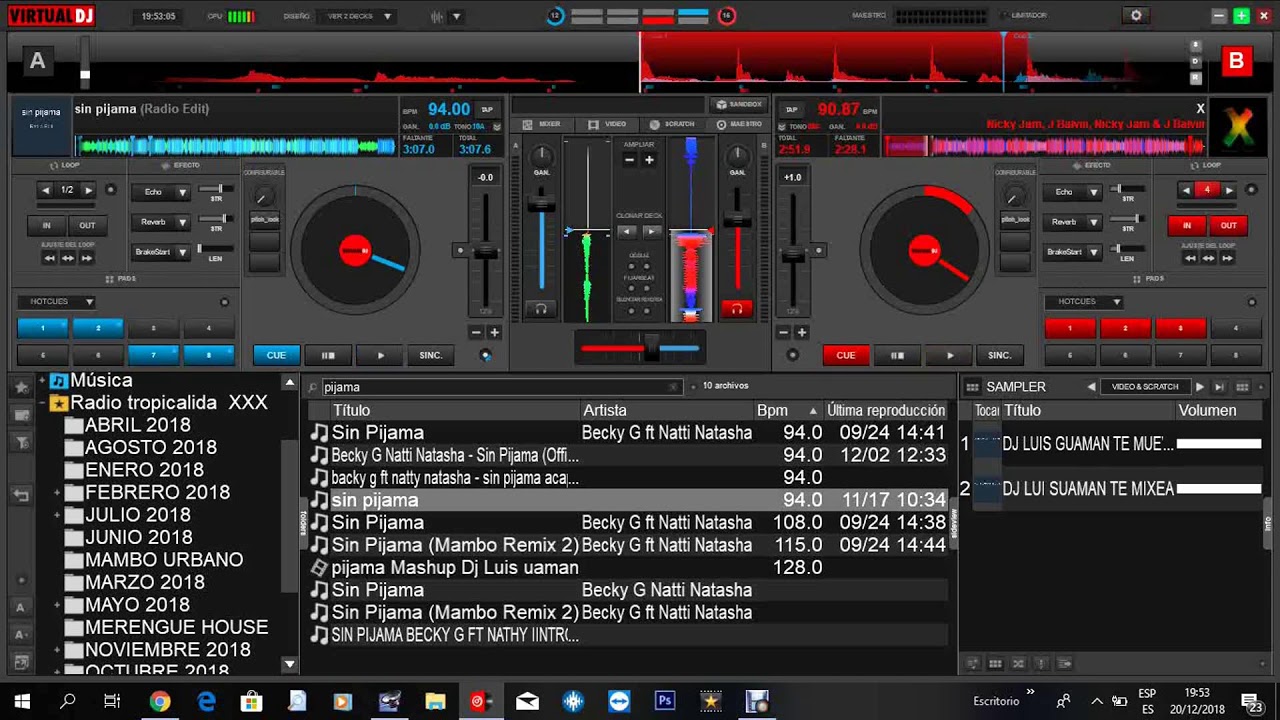Trigger deck B hotcue pad 4

click(x=1235, y=328)
